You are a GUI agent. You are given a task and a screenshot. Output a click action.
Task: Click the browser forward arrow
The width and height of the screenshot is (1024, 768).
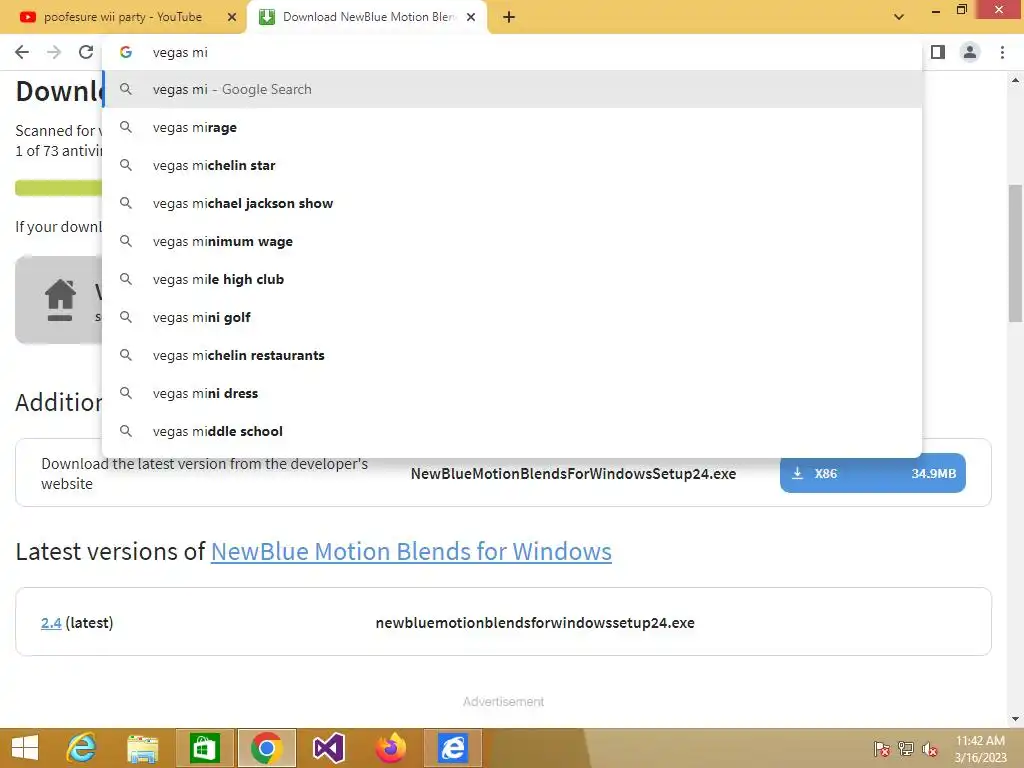pyautogui.click(x=54, y=52)
